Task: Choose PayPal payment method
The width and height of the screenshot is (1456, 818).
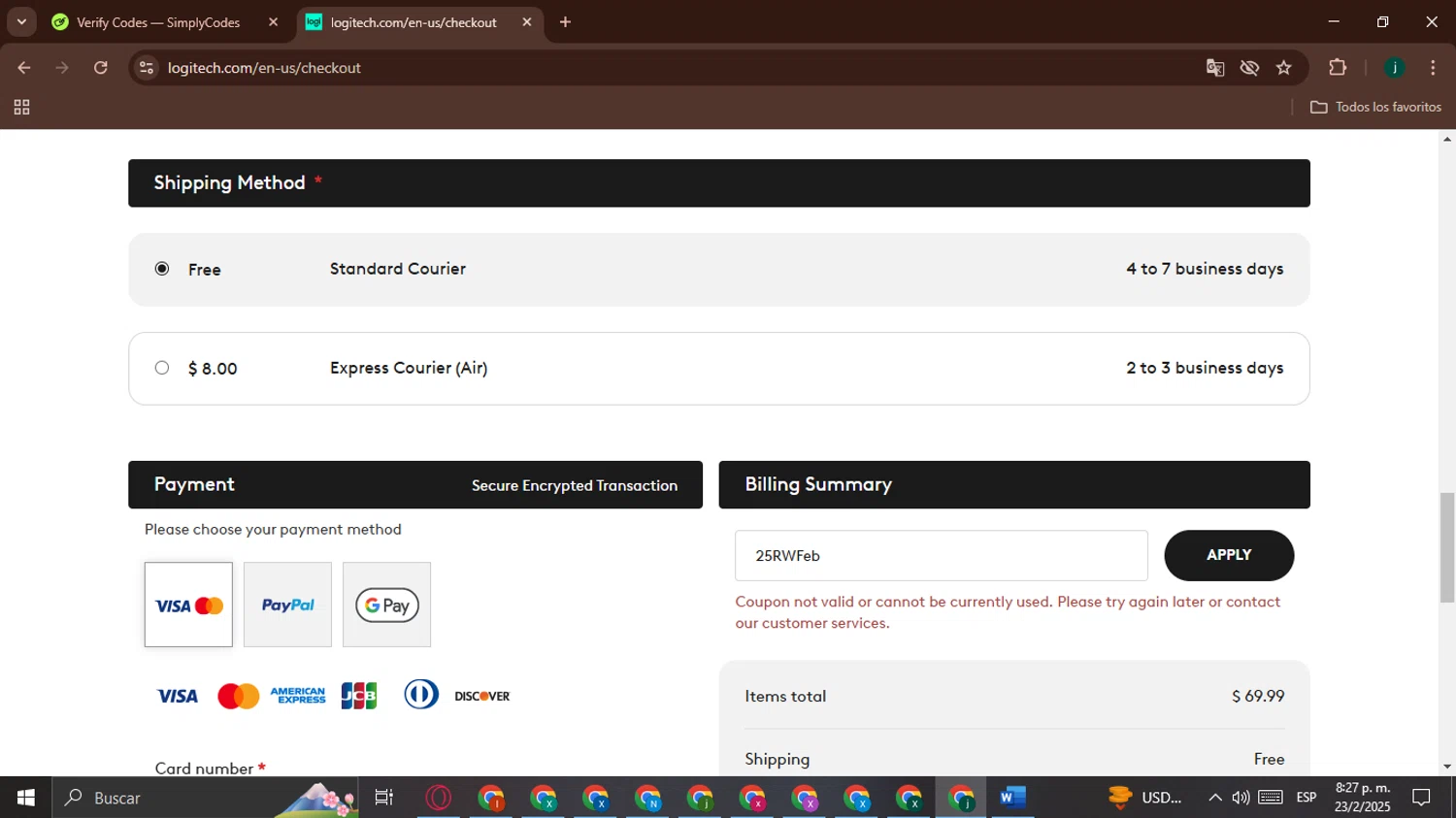Action: 287,605
